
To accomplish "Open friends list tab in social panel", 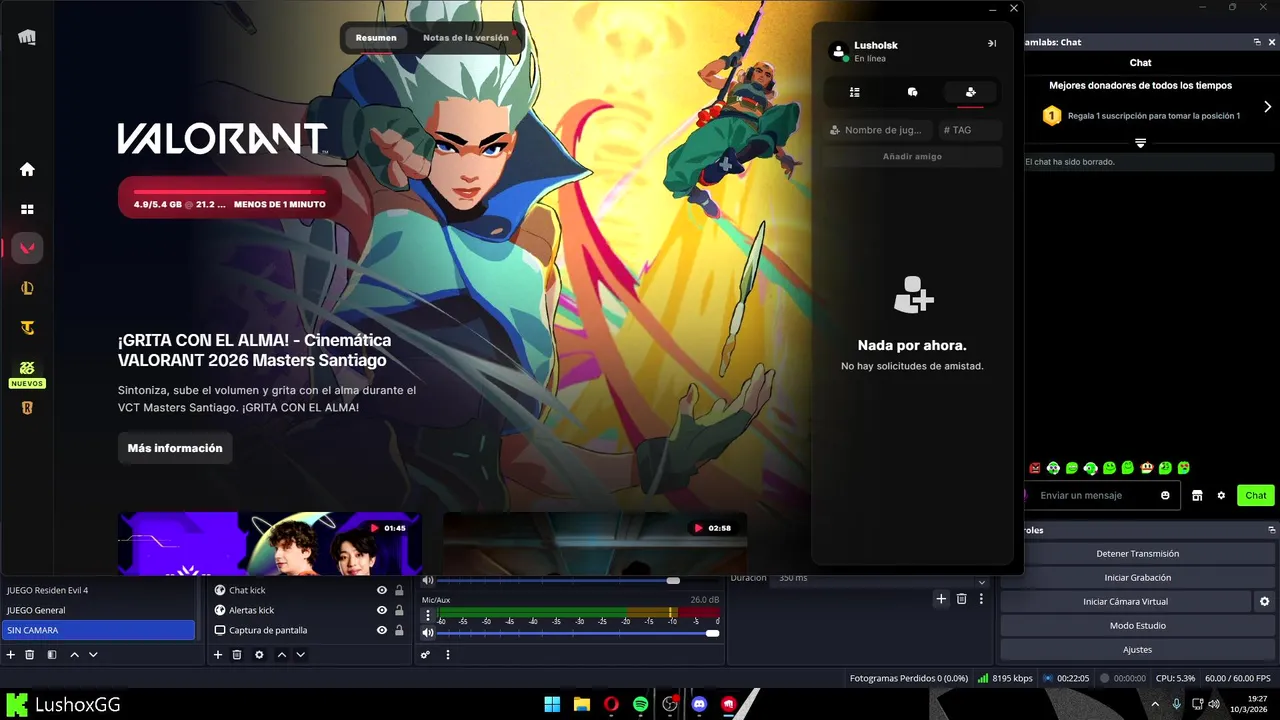I will pos(854,92).
